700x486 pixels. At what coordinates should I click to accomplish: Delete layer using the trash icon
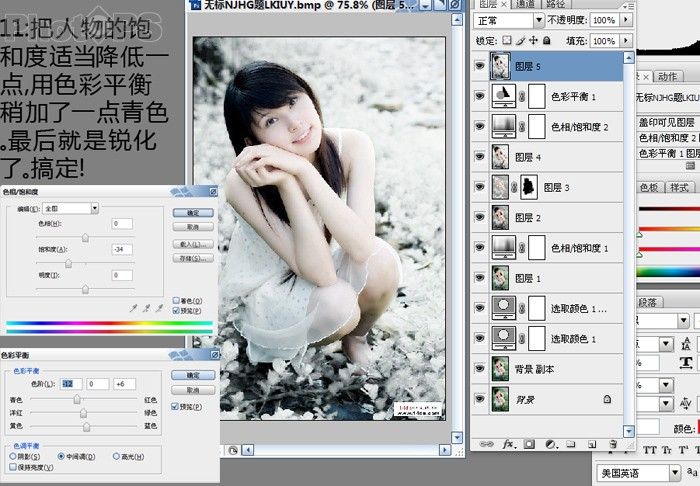pos(613,444)
